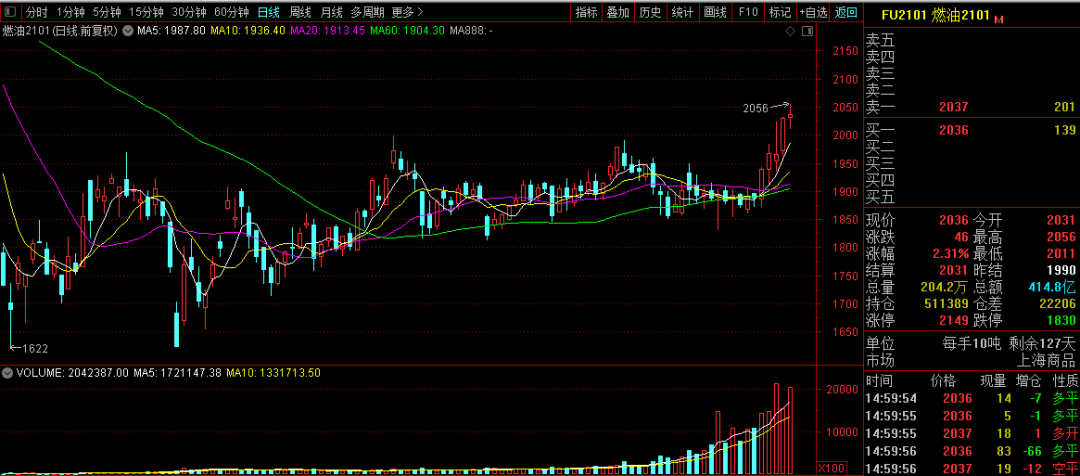
Task: Switch to the 15分钟 period tab
Action: (146, 12)
